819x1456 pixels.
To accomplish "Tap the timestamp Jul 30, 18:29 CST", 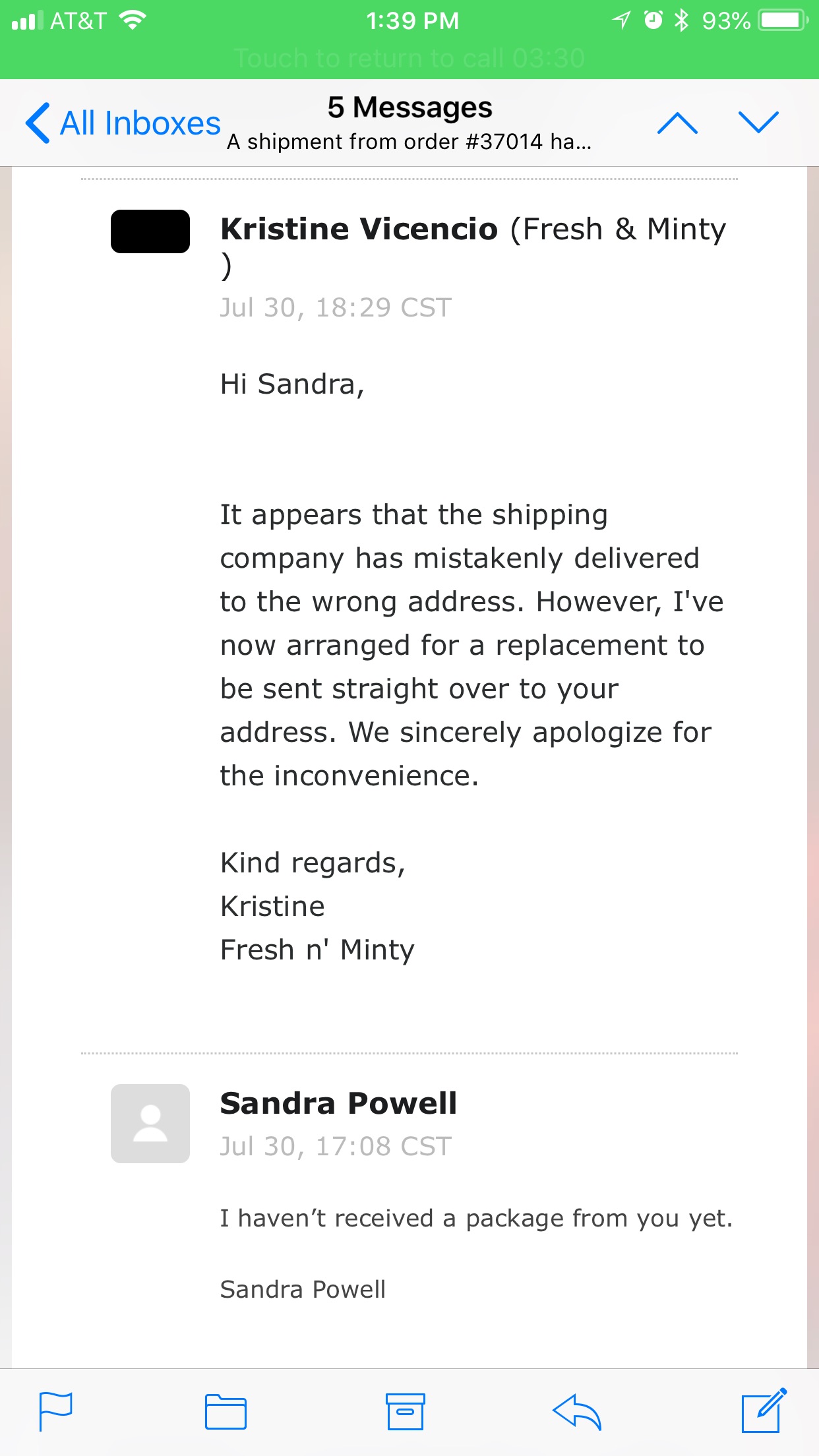I will [334, 307].
